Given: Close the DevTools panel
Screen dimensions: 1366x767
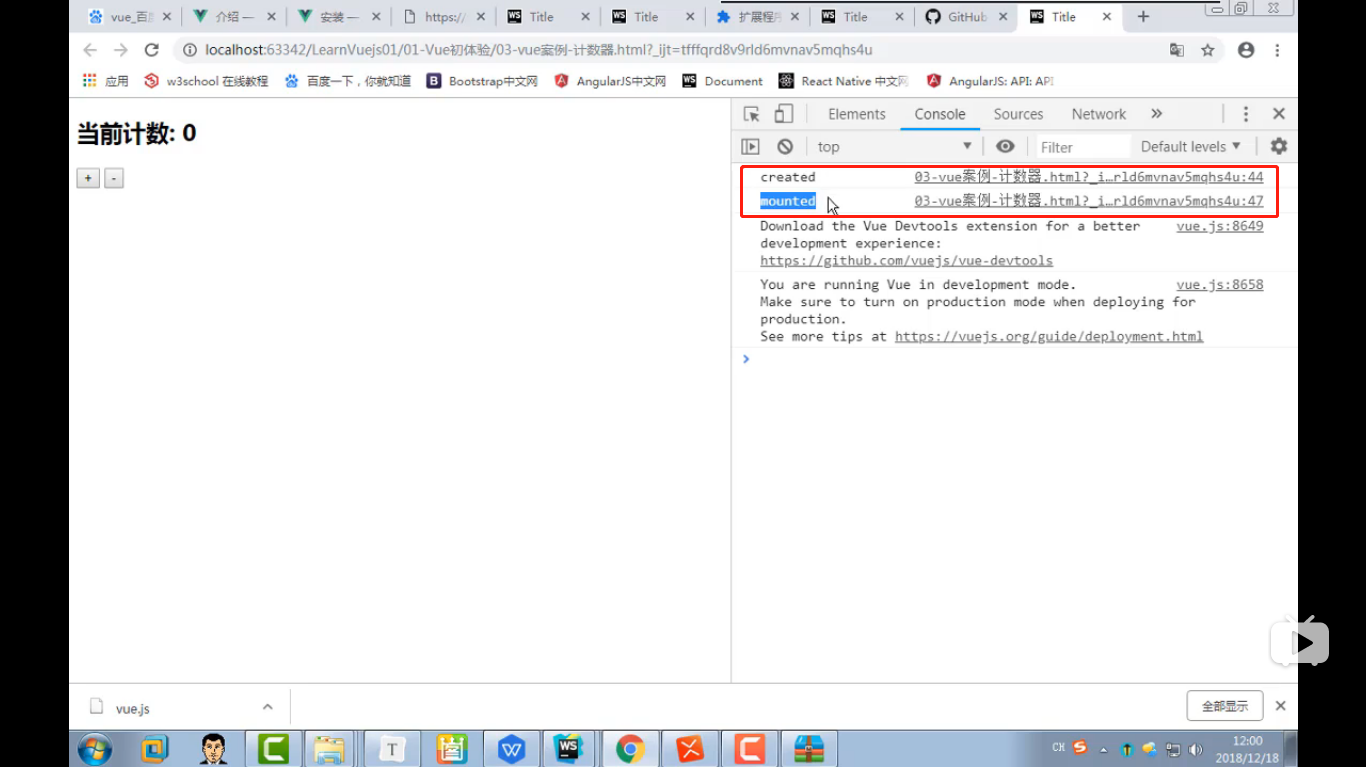Looking at the screenshot, I should [1279, 114].
